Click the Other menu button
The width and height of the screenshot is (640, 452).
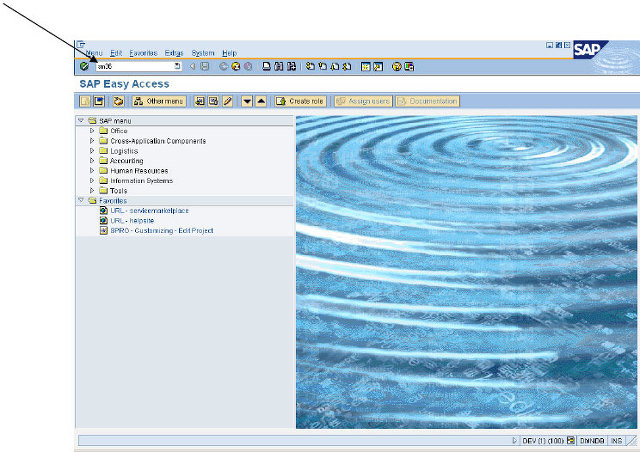tap(159, 101)
